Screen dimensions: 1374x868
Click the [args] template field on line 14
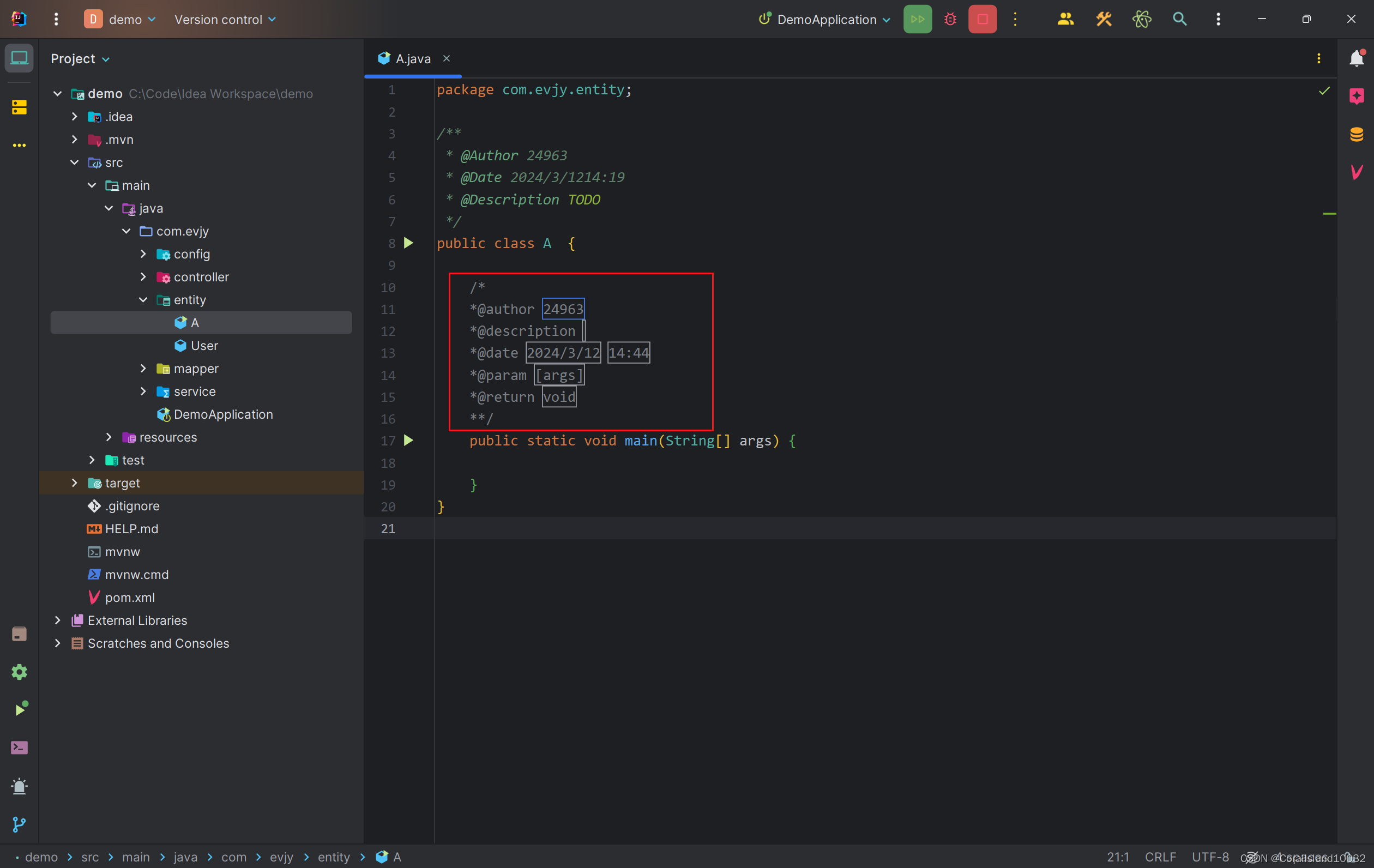pyautogui.click(x=559, y=375)
